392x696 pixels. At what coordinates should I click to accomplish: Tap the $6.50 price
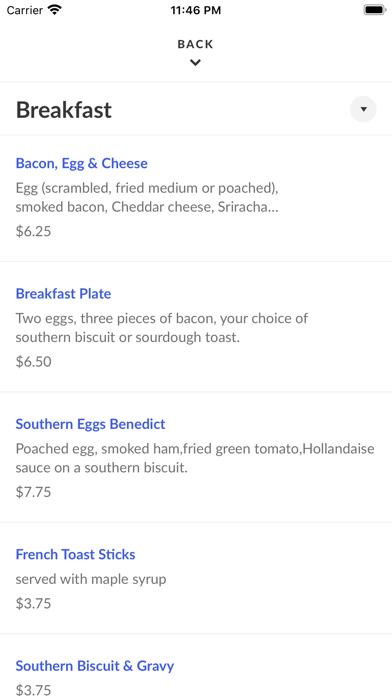point(34,362)
